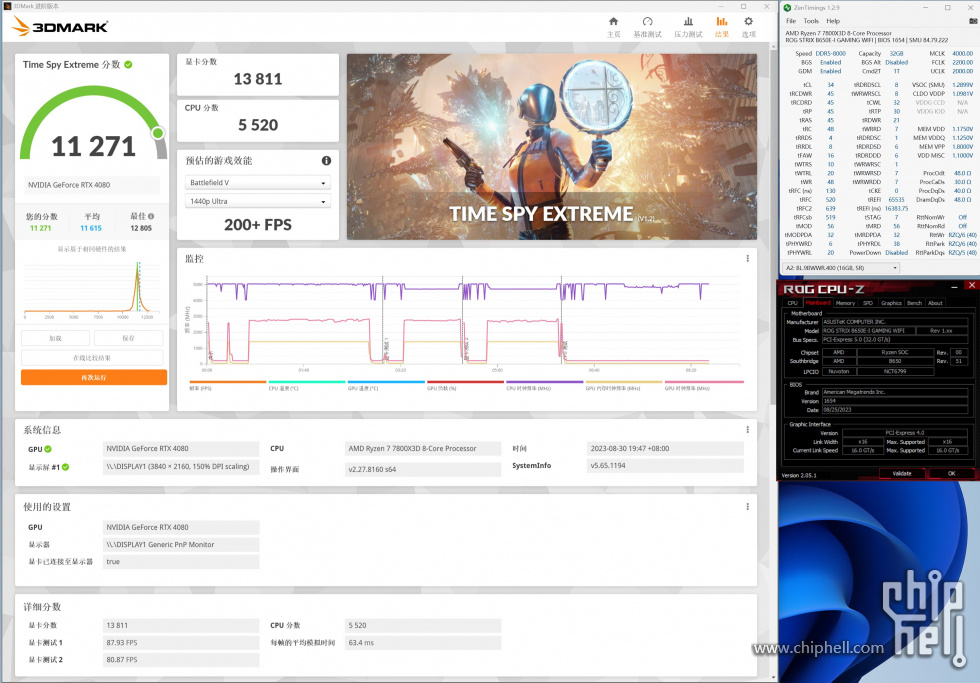Click the 32GB capacity value in ZenTimings

(896, 54)
